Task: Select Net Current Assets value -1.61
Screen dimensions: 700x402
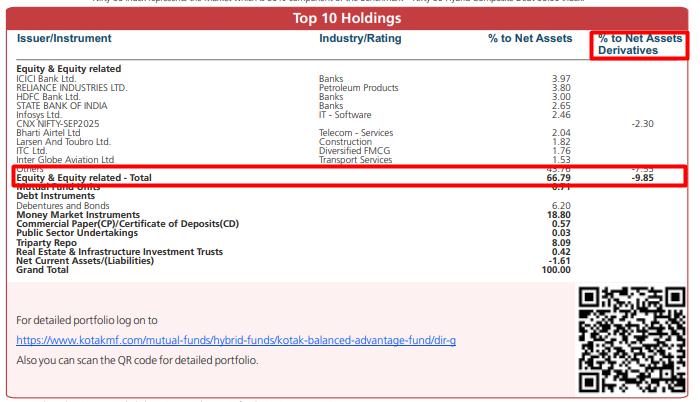Action: [559, 260]
